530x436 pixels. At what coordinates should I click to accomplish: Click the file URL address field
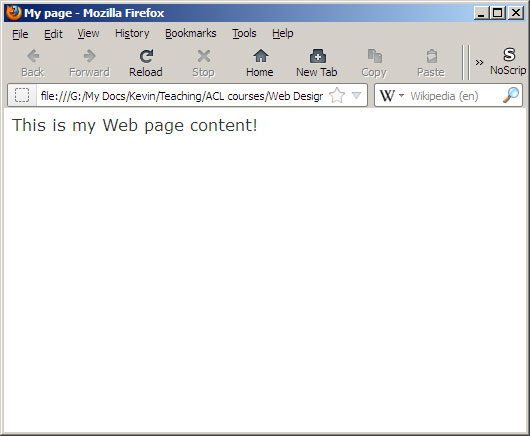(x=182, y=96)
